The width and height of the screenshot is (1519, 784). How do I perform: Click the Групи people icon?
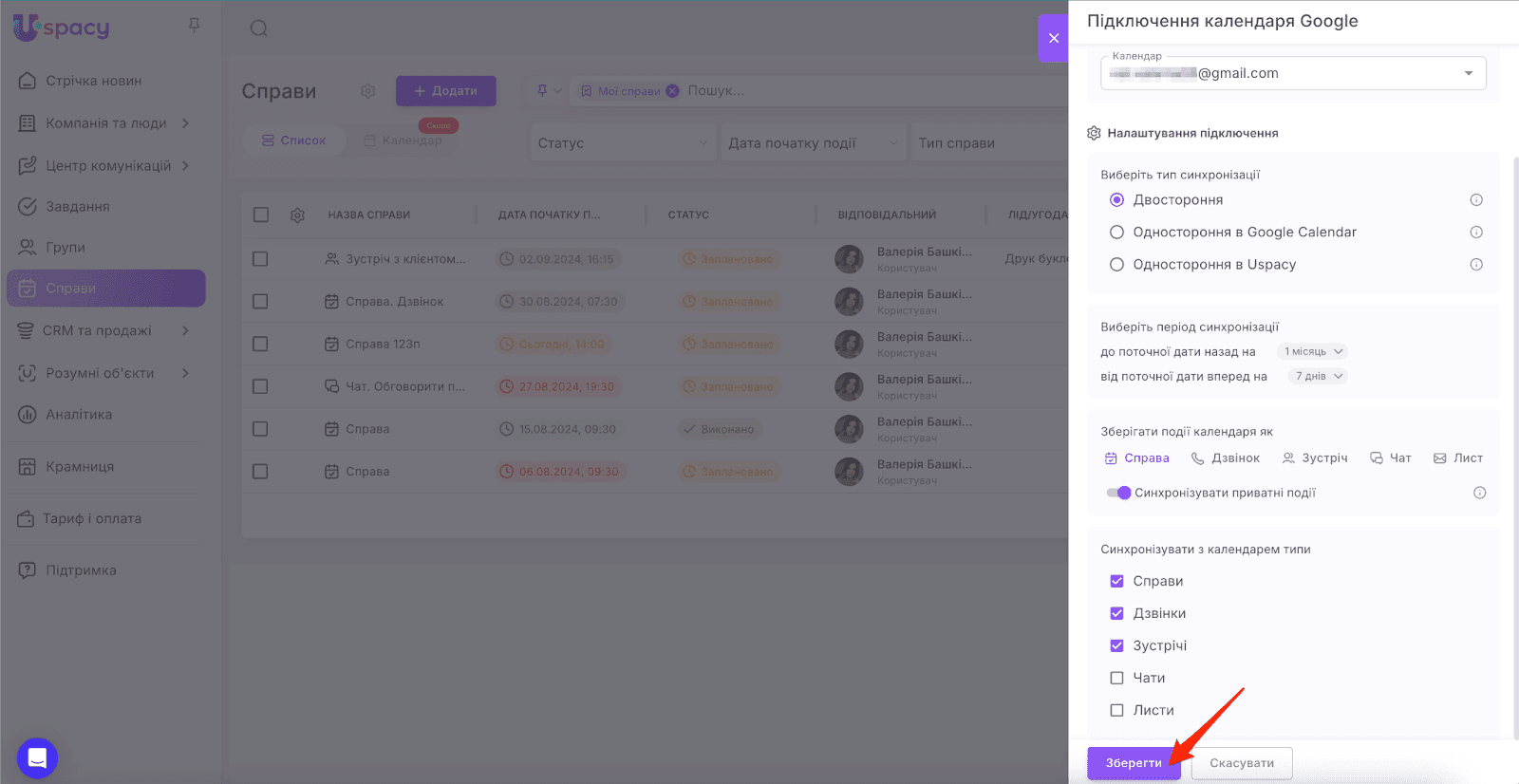click(x=28, y=248)
